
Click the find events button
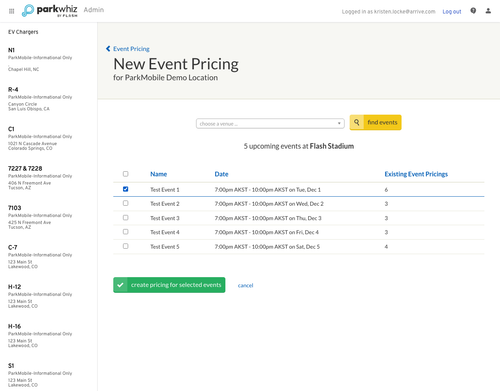[x=375, y=122]
